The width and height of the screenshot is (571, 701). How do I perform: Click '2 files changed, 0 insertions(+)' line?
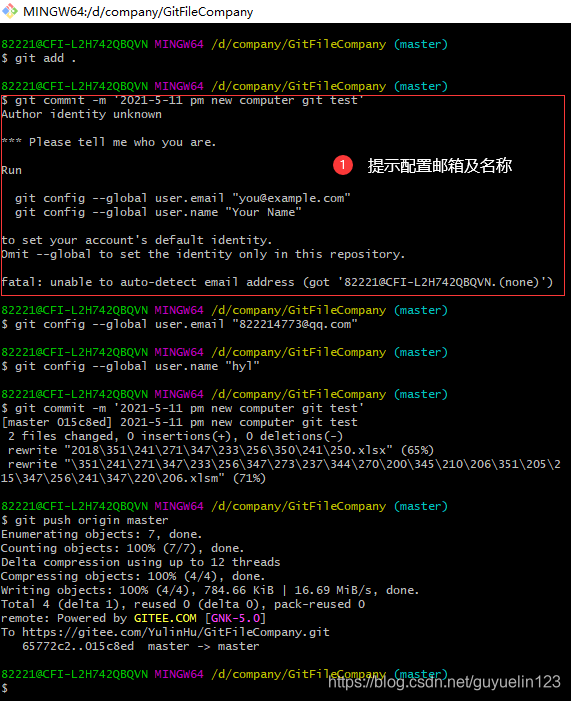(x=176, y=436)
